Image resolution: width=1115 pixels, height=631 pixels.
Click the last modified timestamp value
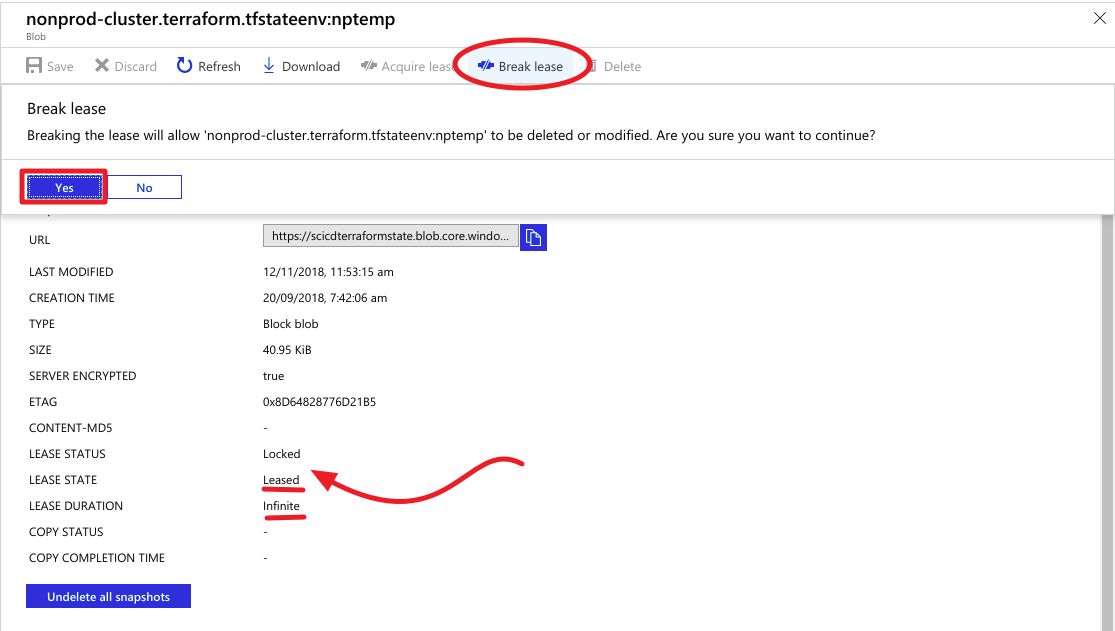point(328,272)
